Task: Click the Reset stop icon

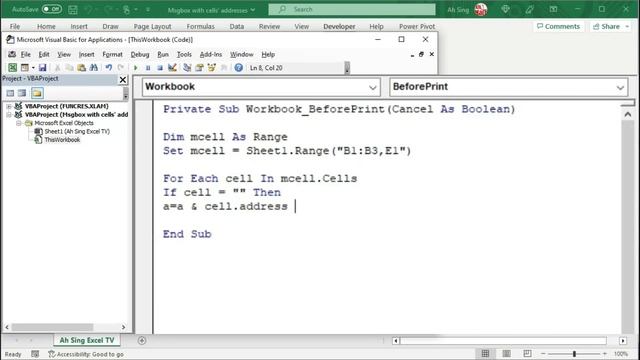Action: click(160, 68)
